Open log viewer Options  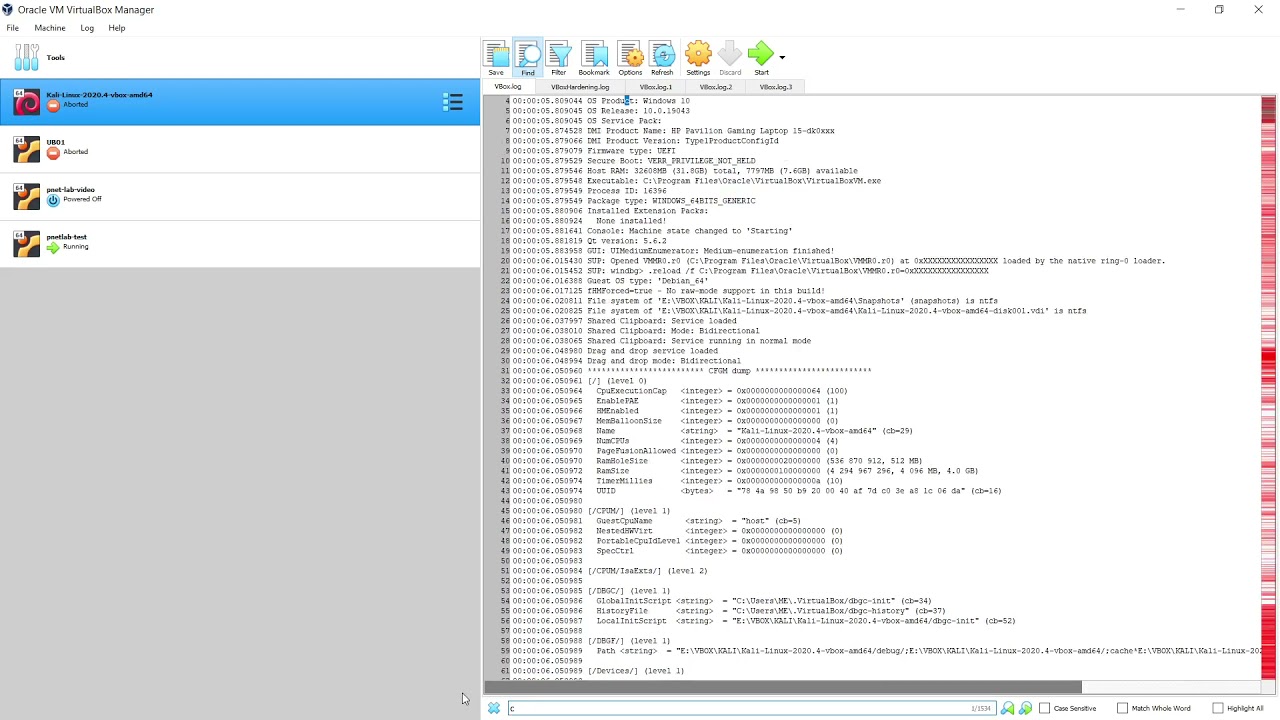click(630, 58)
